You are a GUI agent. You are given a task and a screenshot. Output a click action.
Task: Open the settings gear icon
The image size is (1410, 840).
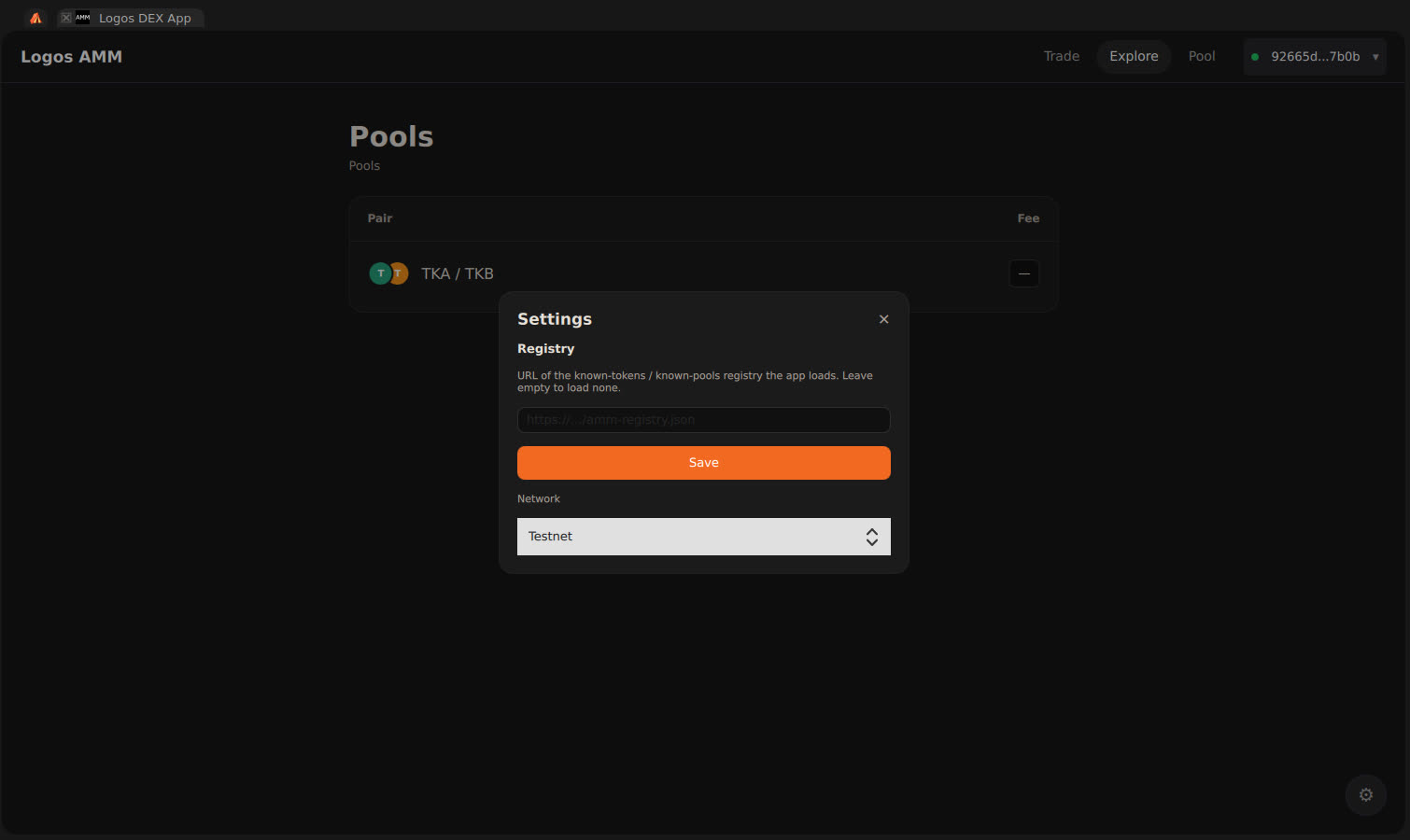tap(1365, 795)
